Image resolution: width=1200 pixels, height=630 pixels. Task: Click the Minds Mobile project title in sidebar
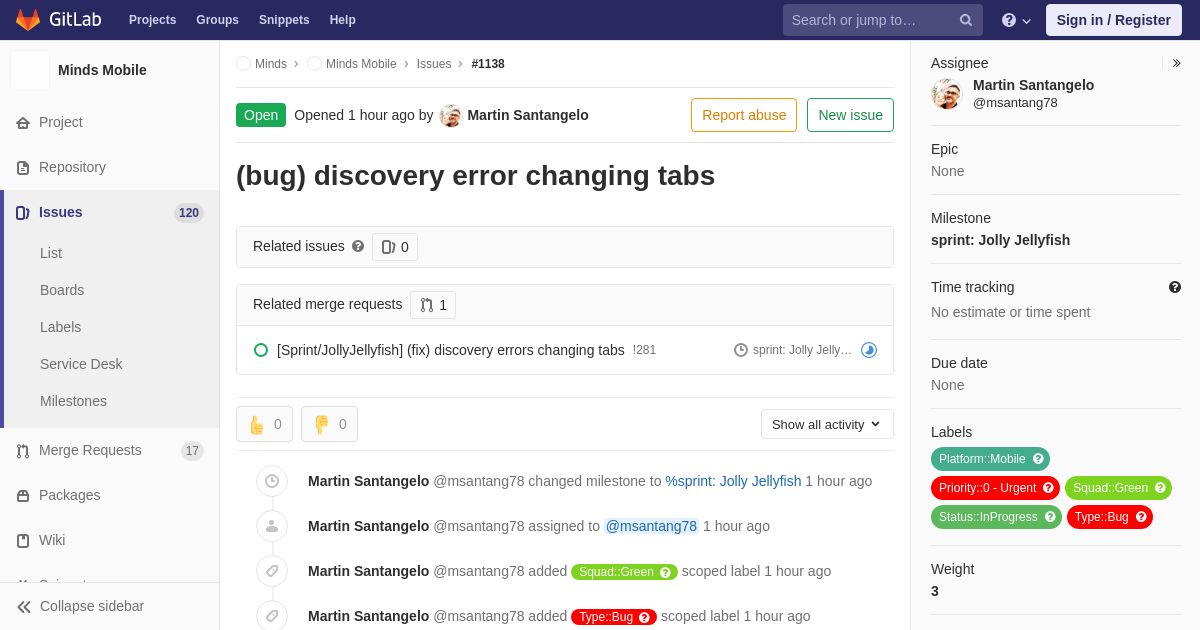[x=102, y=70]
